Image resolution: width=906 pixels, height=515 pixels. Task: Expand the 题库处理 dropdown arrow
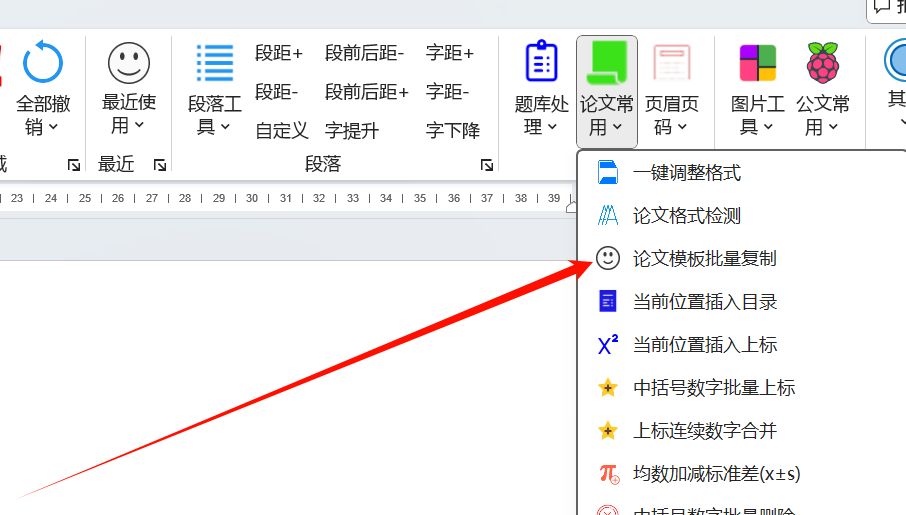(x=552, y=127)
